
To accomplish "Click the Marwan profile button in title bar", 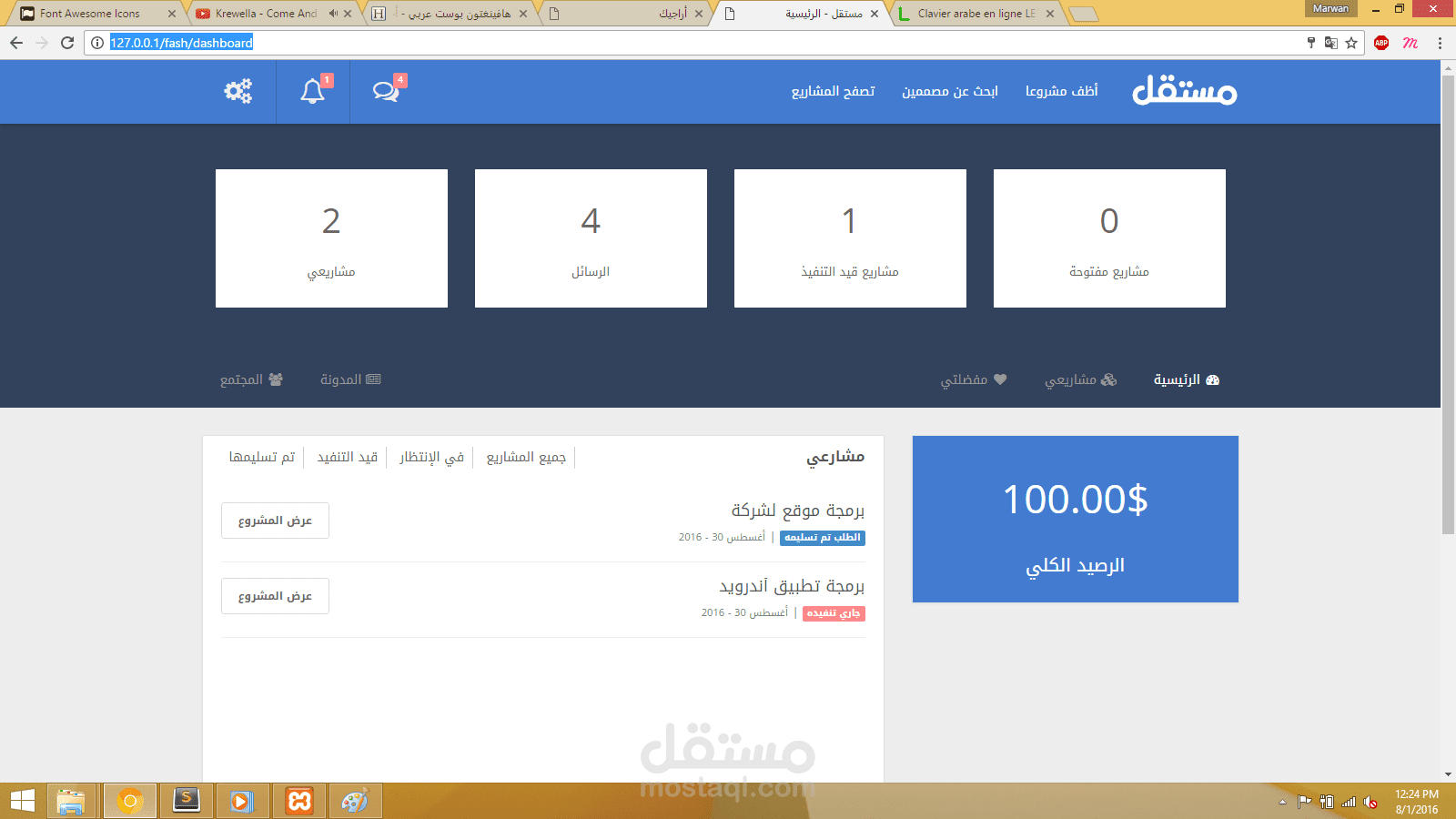I will tap(1330, 8).
